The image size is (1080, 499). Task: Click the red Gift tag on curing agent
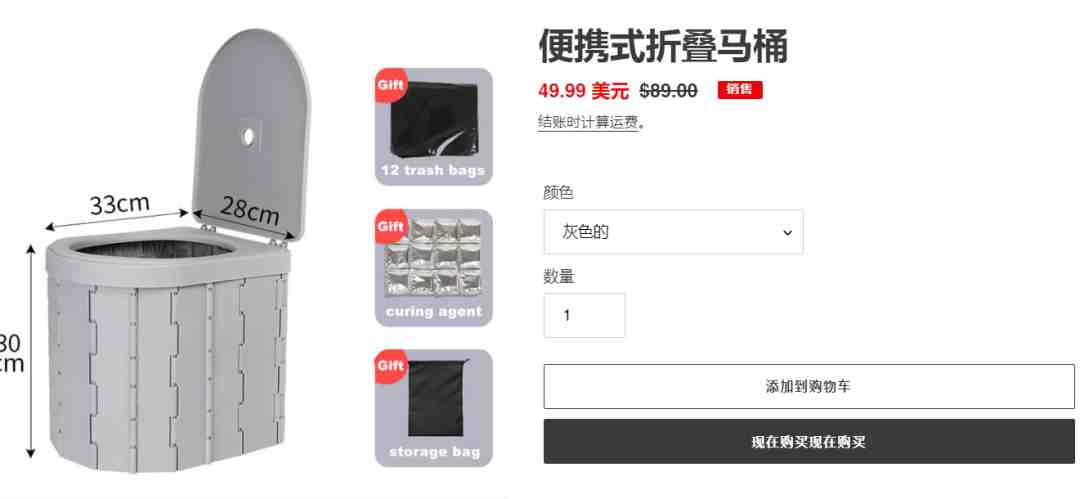click(x=391, y=226)
